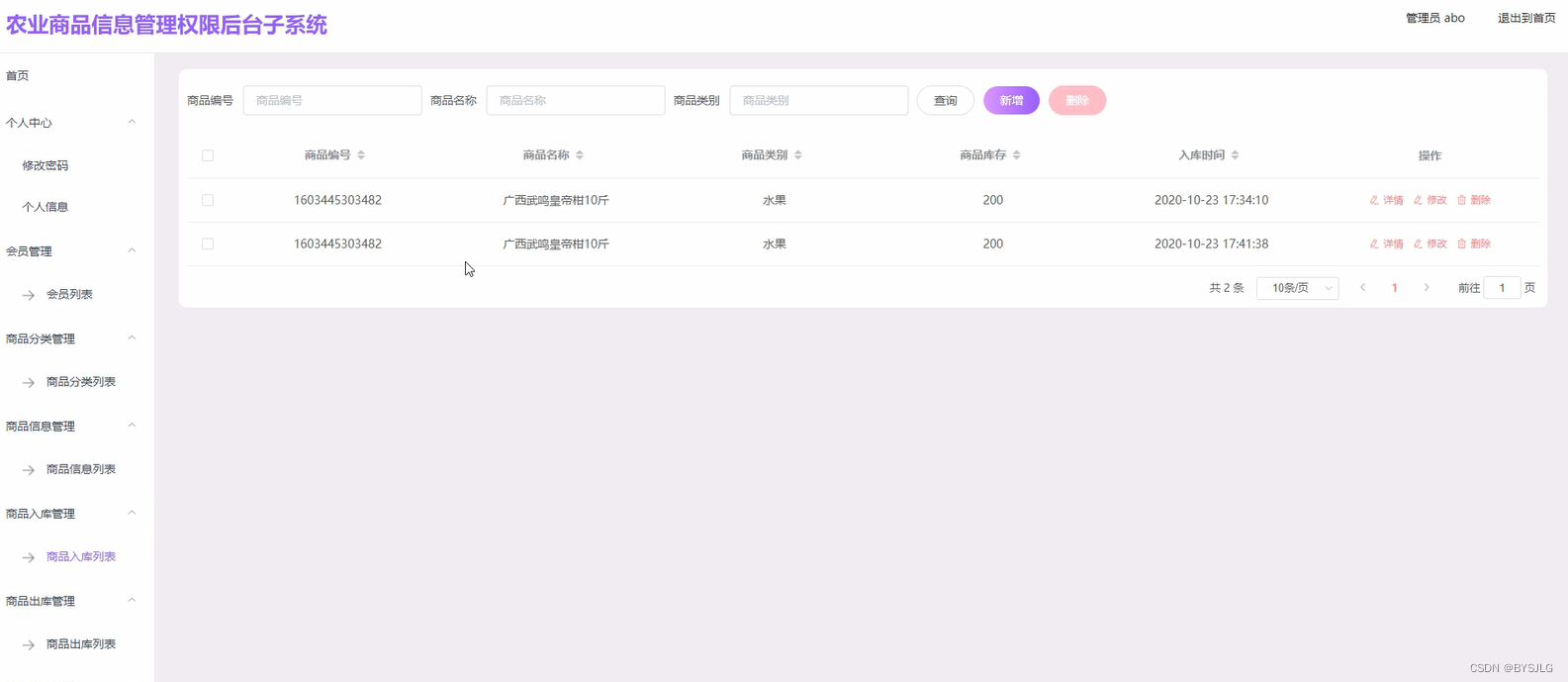The width and height of the screenshot is (1568, 682).
Task: Collapse the 商品出库管理 menu section
Action: (132, 600)
